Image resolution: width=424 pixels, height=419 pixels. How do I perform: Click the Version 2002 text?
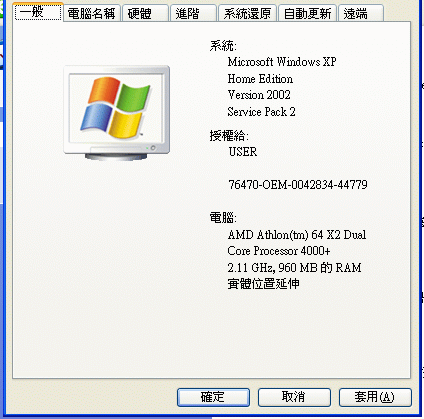click(259, 95)
